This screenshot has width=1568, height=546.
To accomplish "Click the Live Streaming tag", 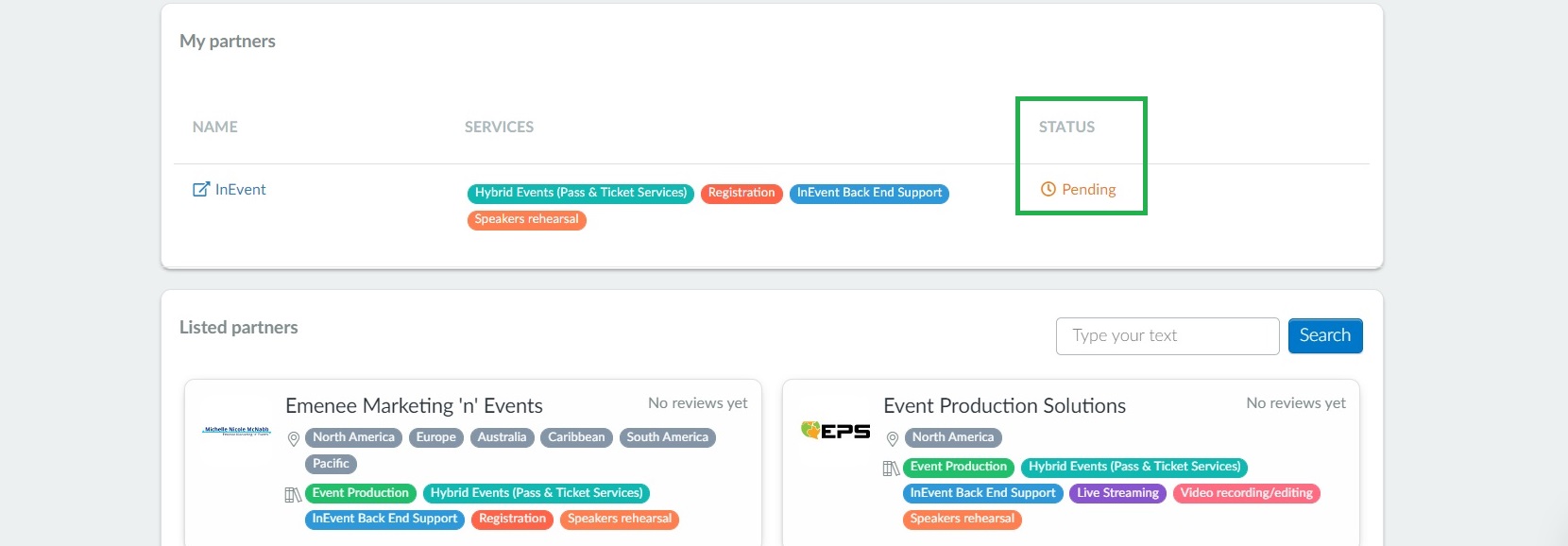I will [x=1117, y=493].
